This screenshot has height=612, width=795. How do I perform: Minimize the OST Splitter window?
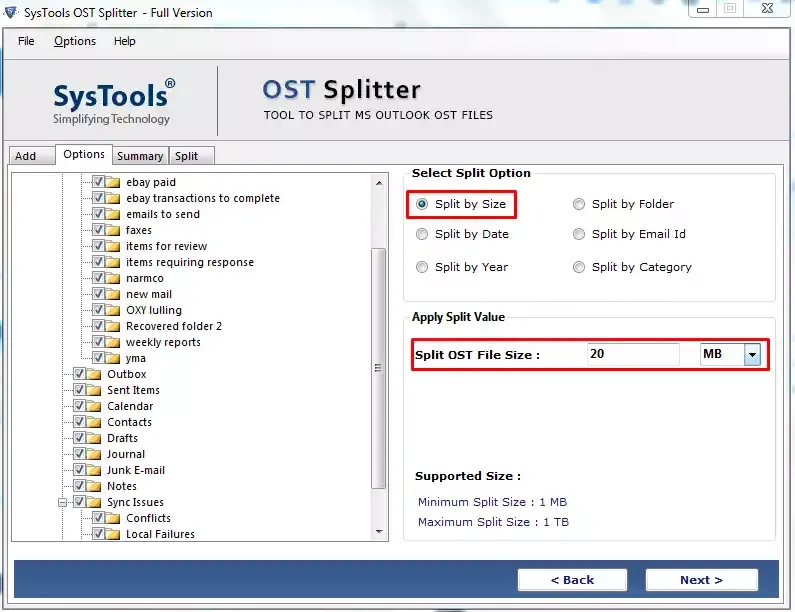coord(703,9)
